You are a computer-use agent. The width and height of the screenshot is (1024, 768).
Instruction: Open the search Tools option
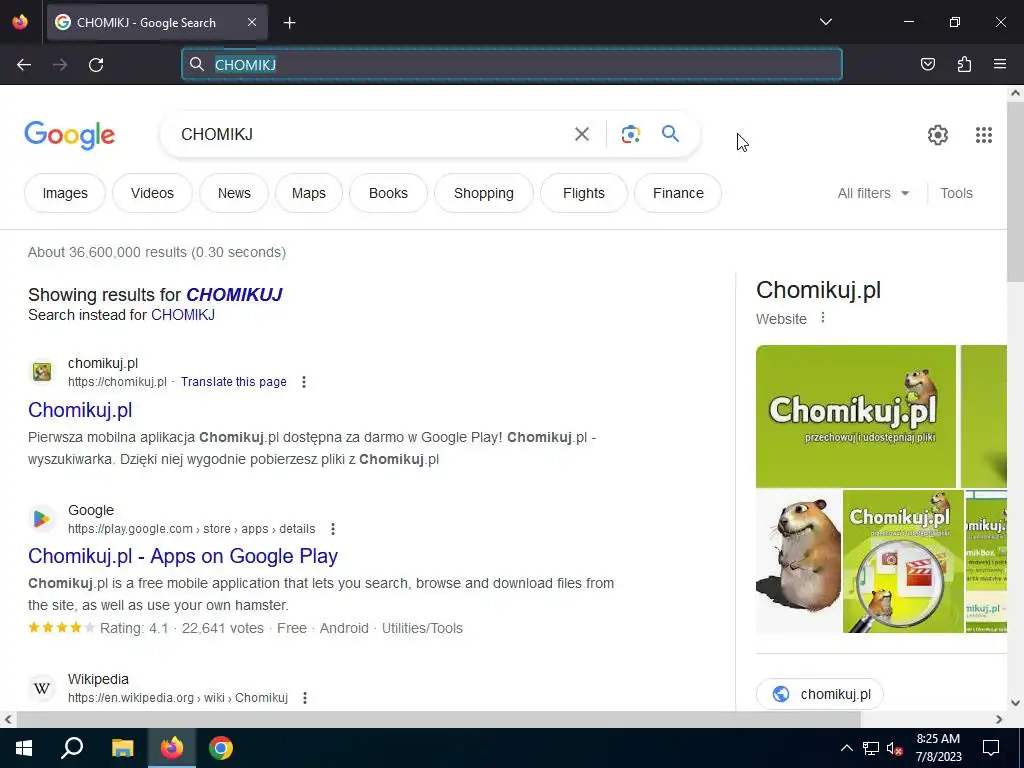pyautogui.click(x=956, y=193)
